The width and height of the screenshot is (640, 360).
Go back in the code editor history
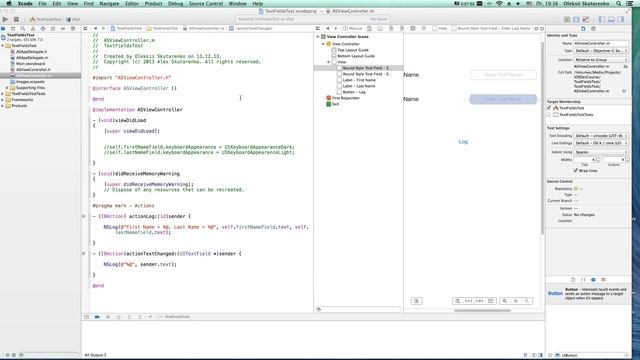[x=95, y=29]
